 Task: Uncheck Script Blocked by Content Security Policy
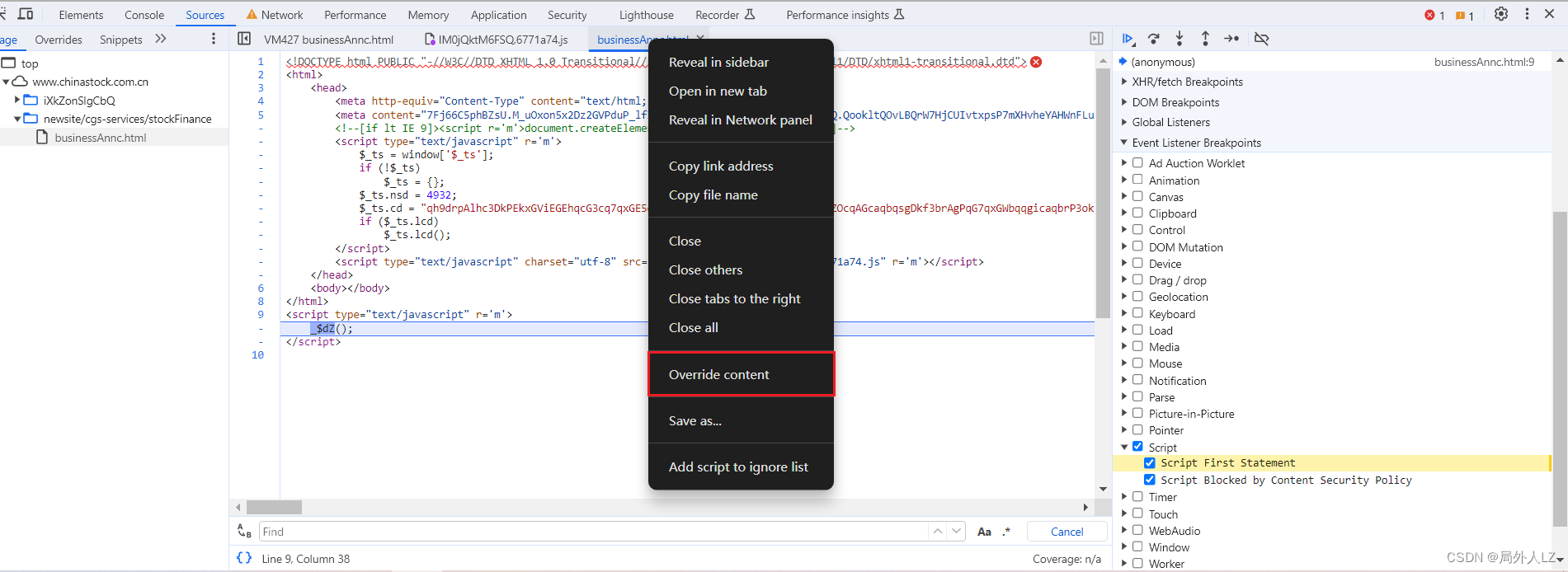coord(1149,480)
